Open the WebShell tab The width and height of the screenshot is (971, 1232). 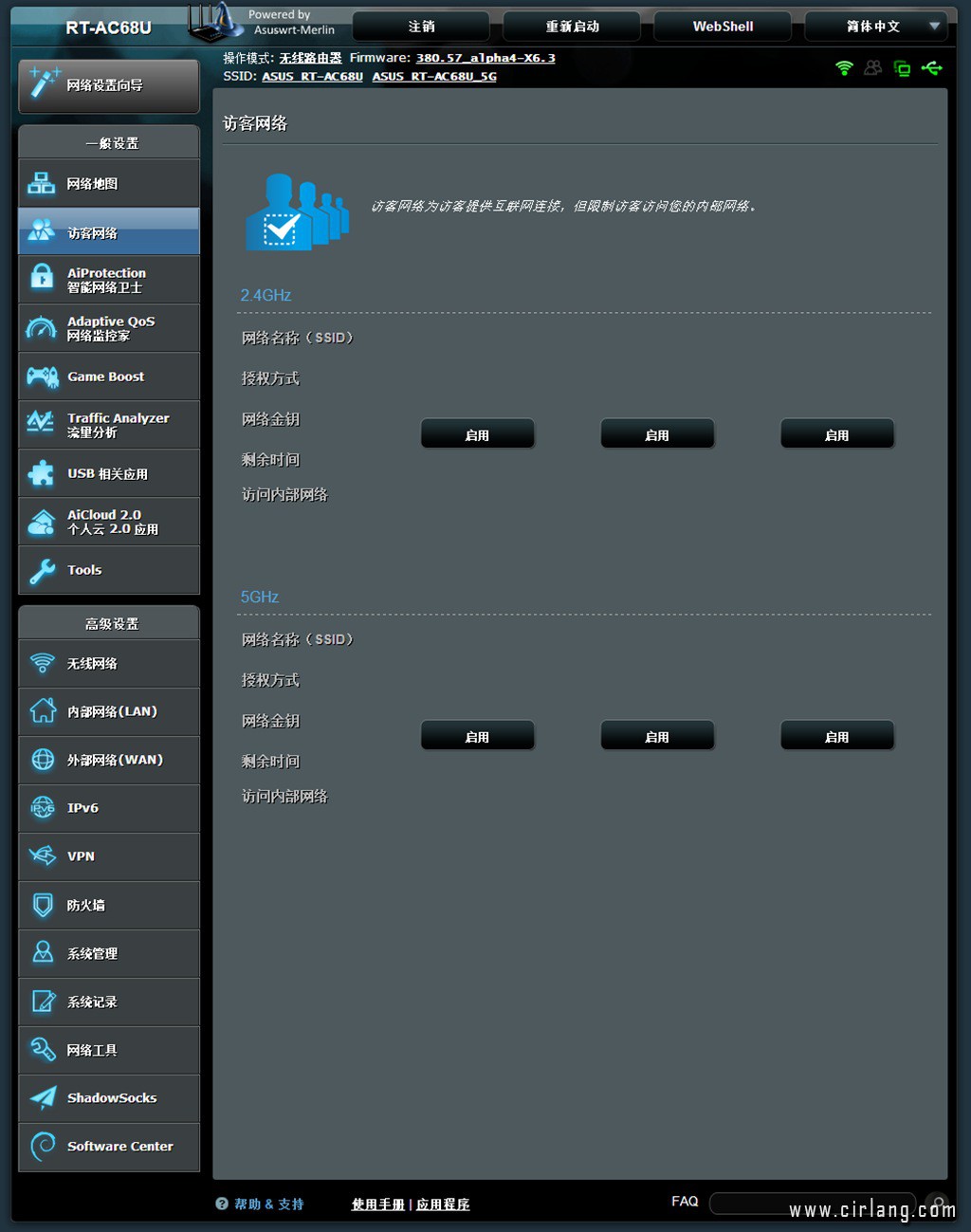tap(723, 27)
